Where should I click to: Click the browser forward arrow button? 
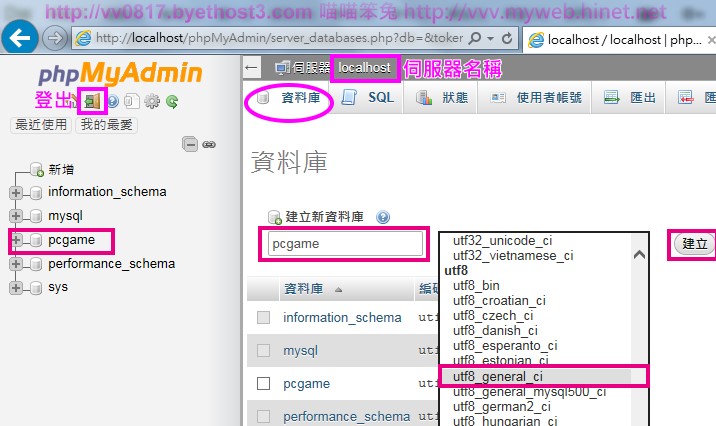pyautogui.click(x=55, y=38)
